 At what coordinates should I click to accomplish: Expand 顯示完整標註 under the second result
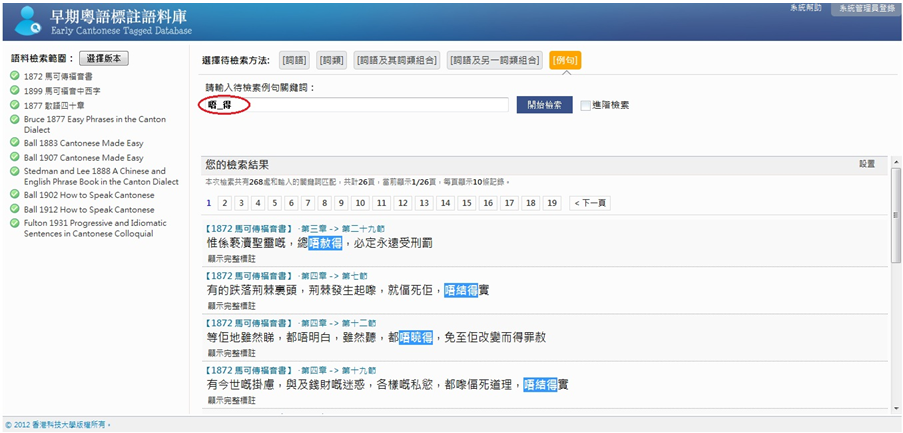coord(230,305)
